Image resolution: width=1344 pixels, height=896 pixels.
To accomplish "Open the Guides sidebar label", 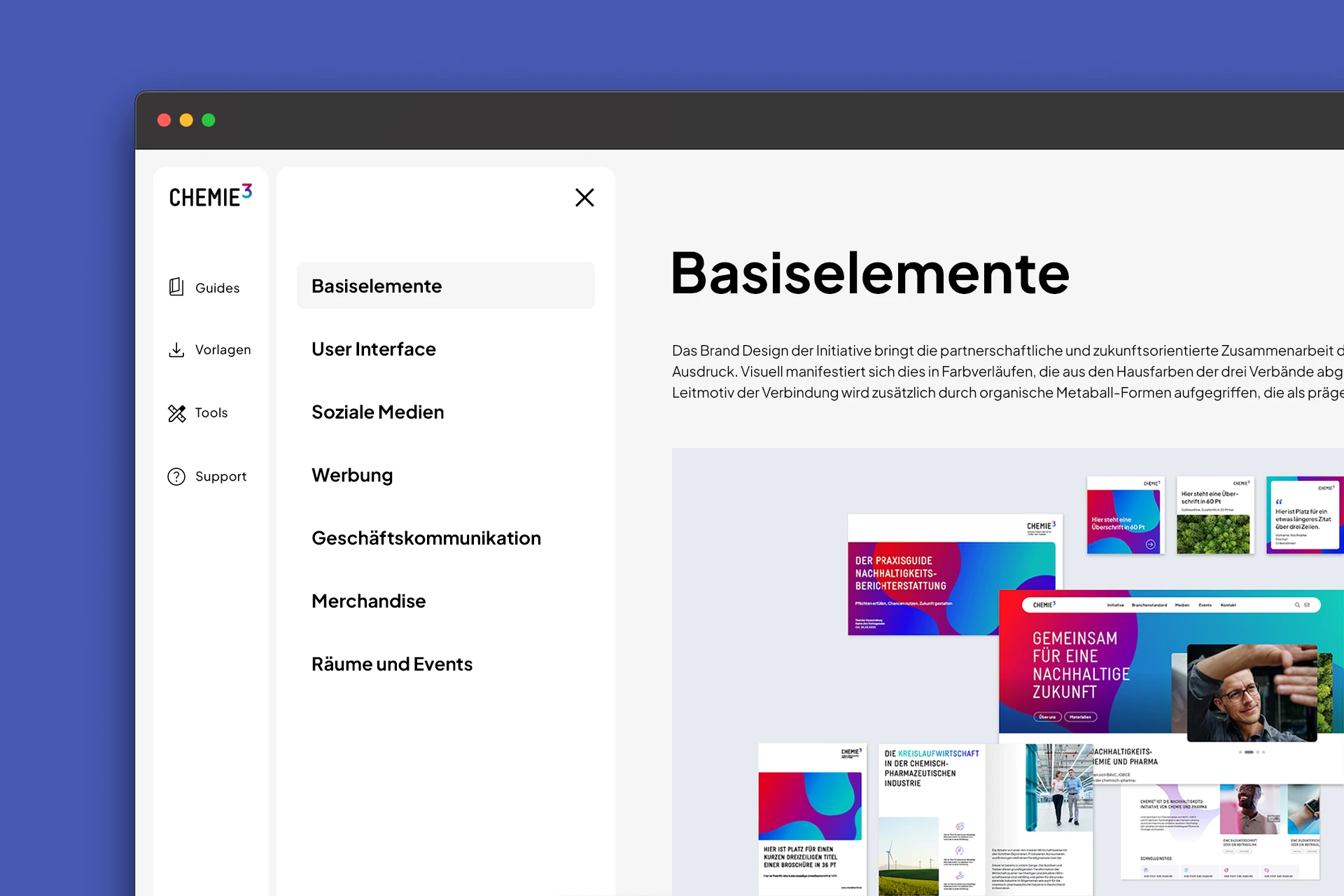I will (x=217, y=288).
